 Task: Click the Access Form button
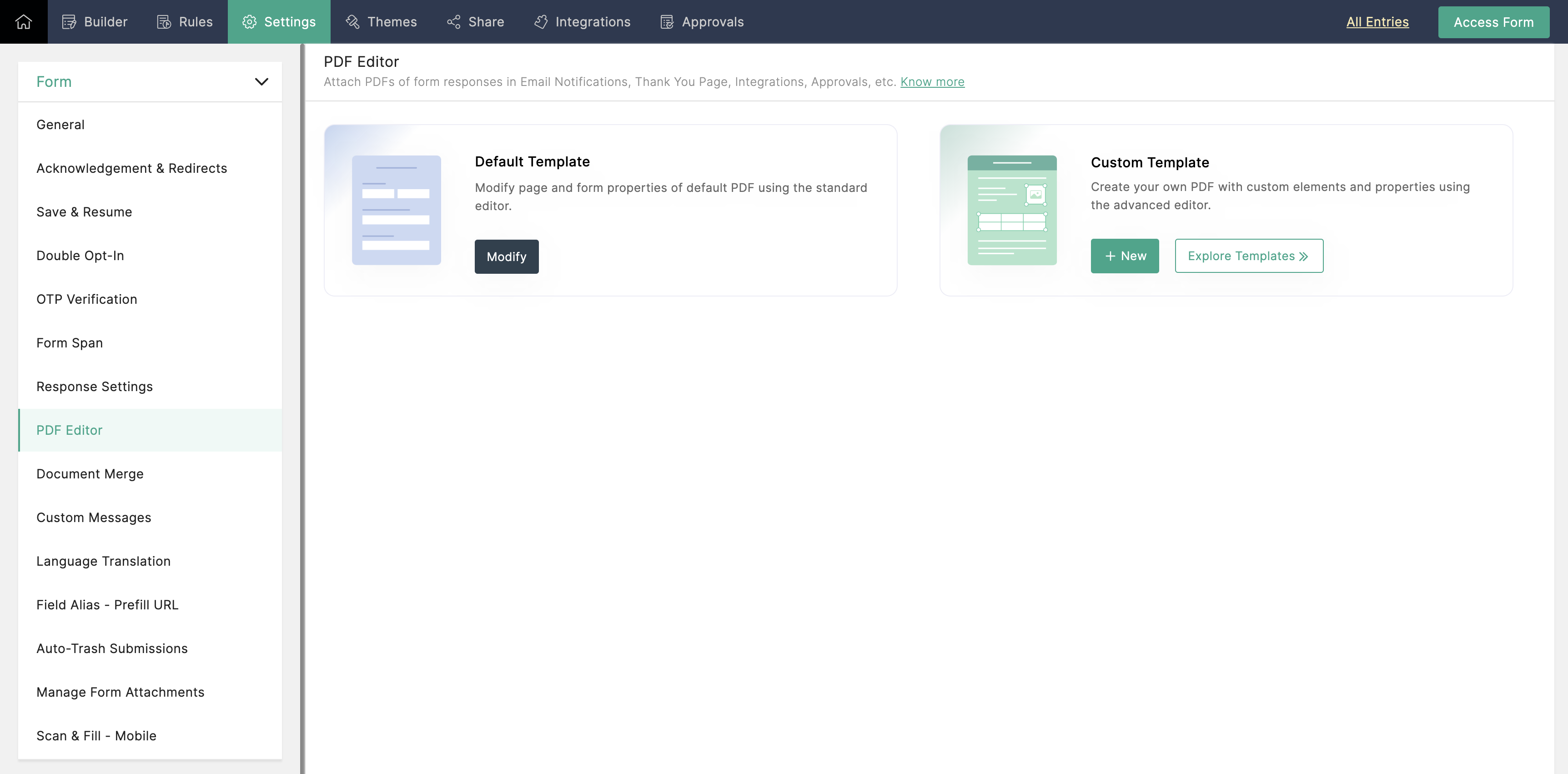[1493, 23]
